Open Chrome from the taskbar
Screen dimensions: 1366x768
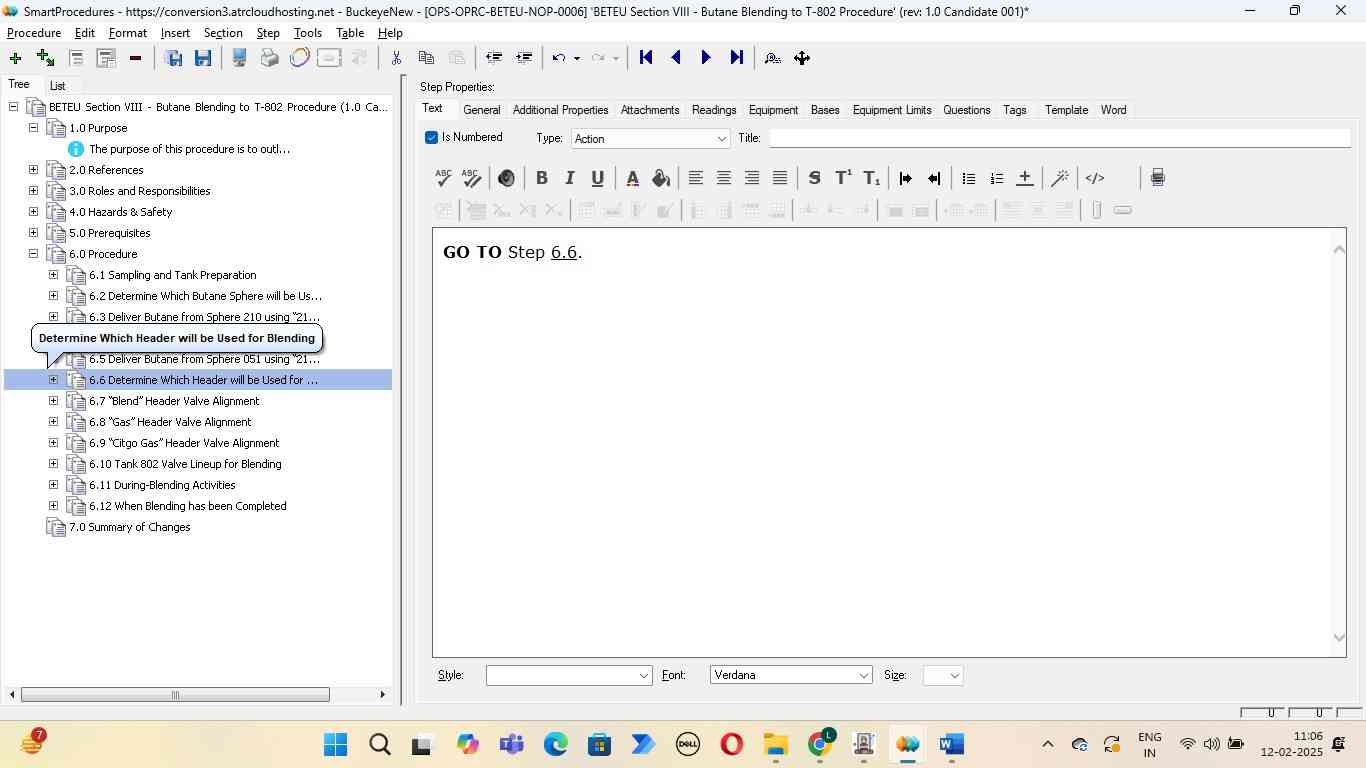pos(821,744)
